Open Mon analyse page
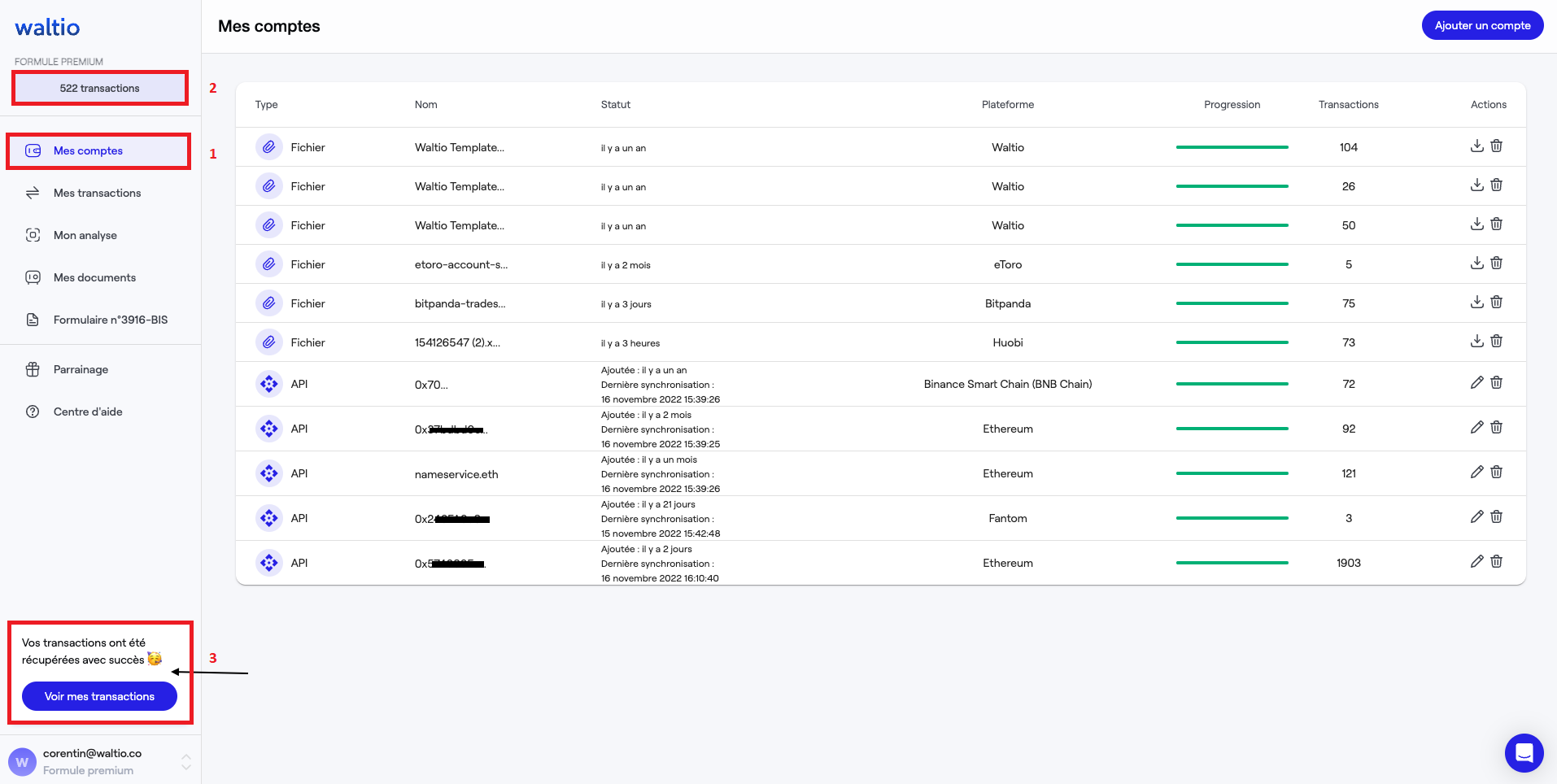1557x784 pixels. coord(85,235)
